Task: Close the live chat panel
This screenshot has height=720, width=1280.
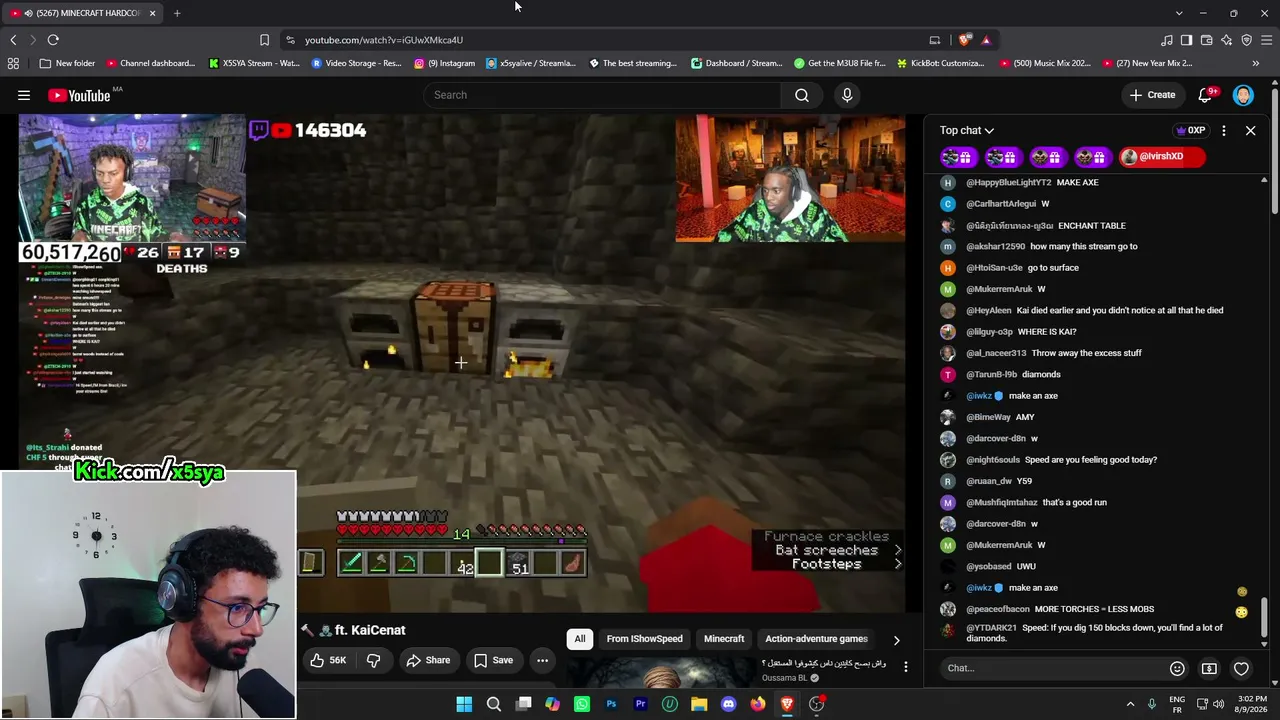Action: pos(1250,130)
